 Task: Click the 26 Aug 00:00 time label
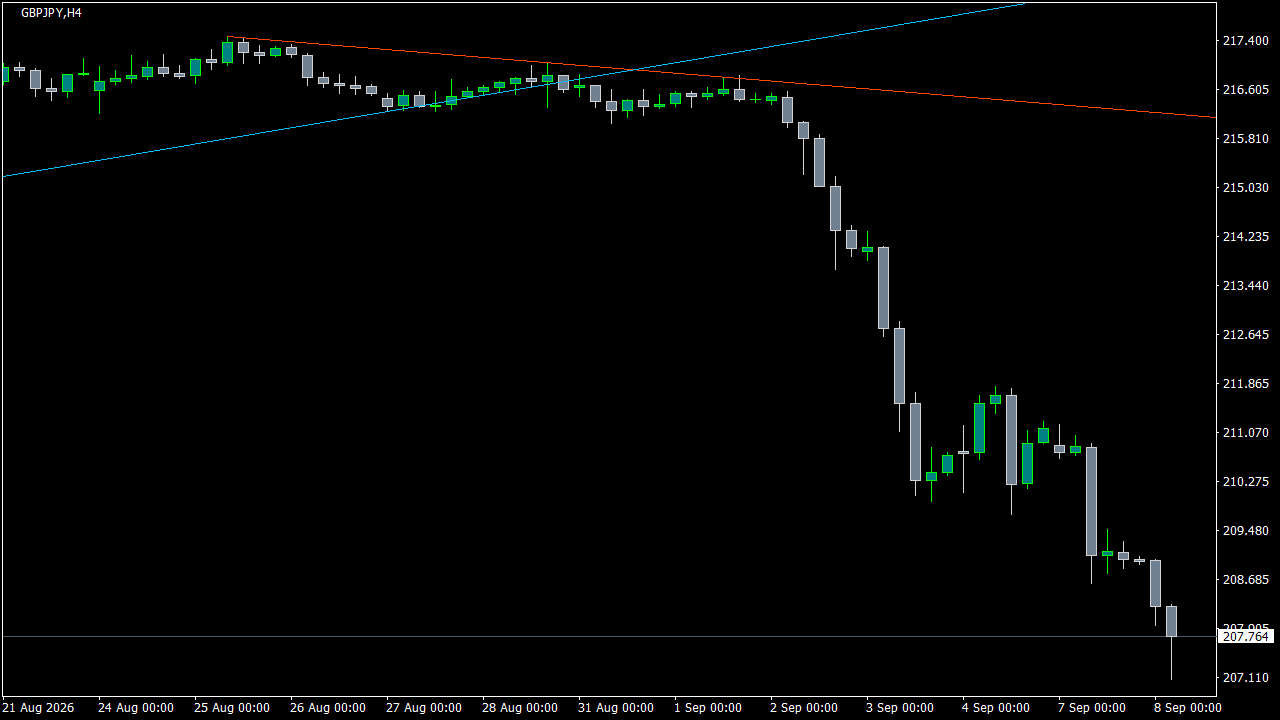[328, 708]
